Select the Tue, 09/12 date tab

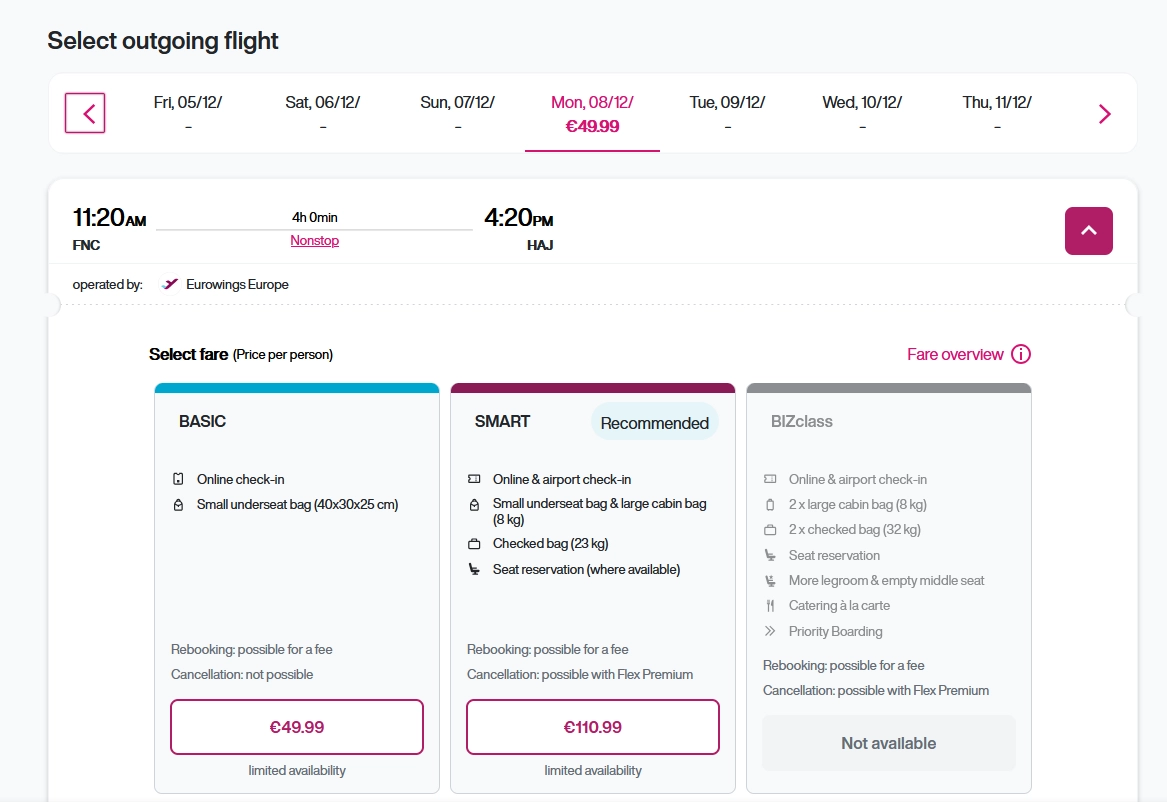click(x=727, y=113)
